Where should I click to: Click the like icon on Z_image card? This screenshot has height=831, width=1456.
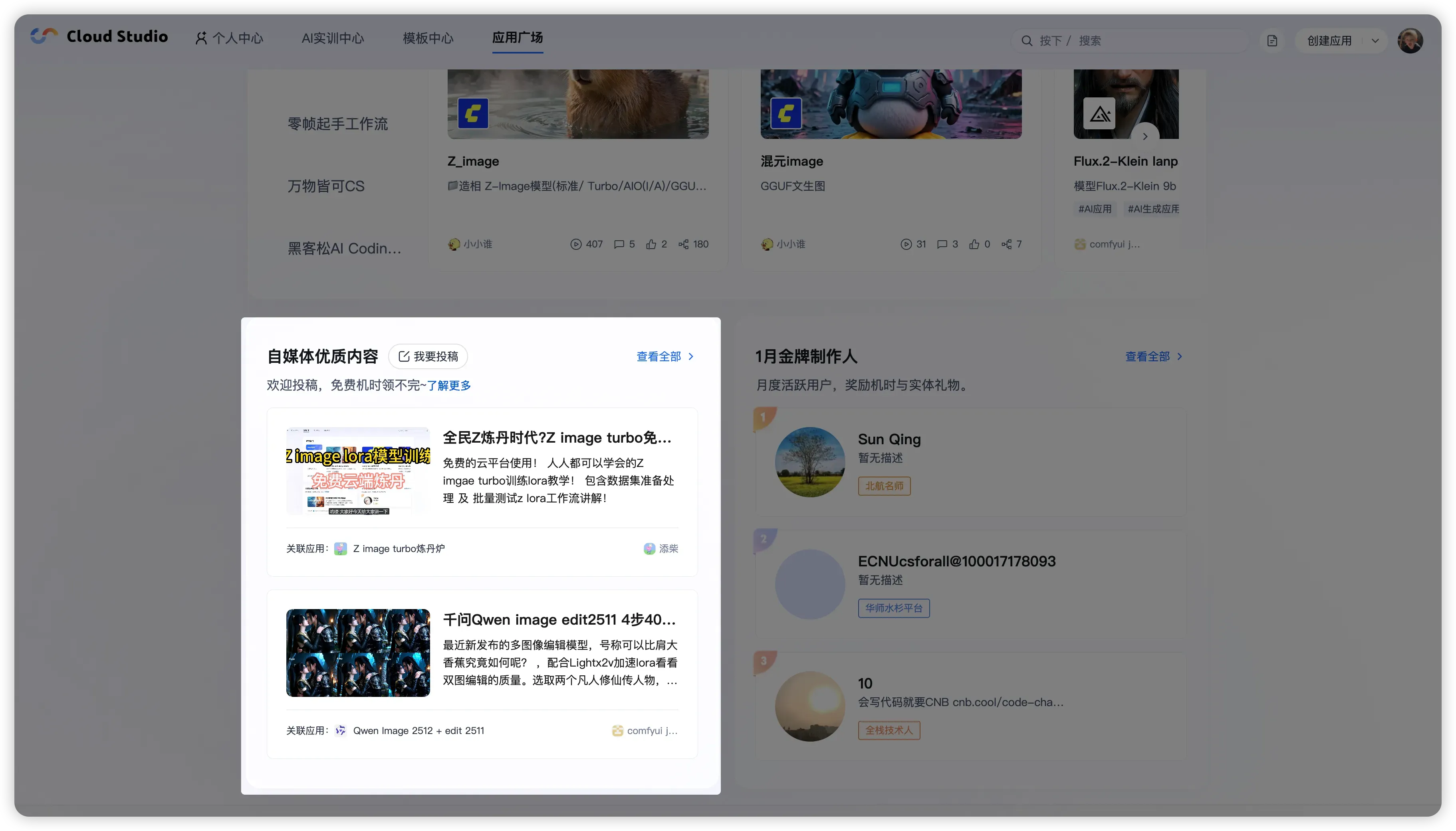651,244
